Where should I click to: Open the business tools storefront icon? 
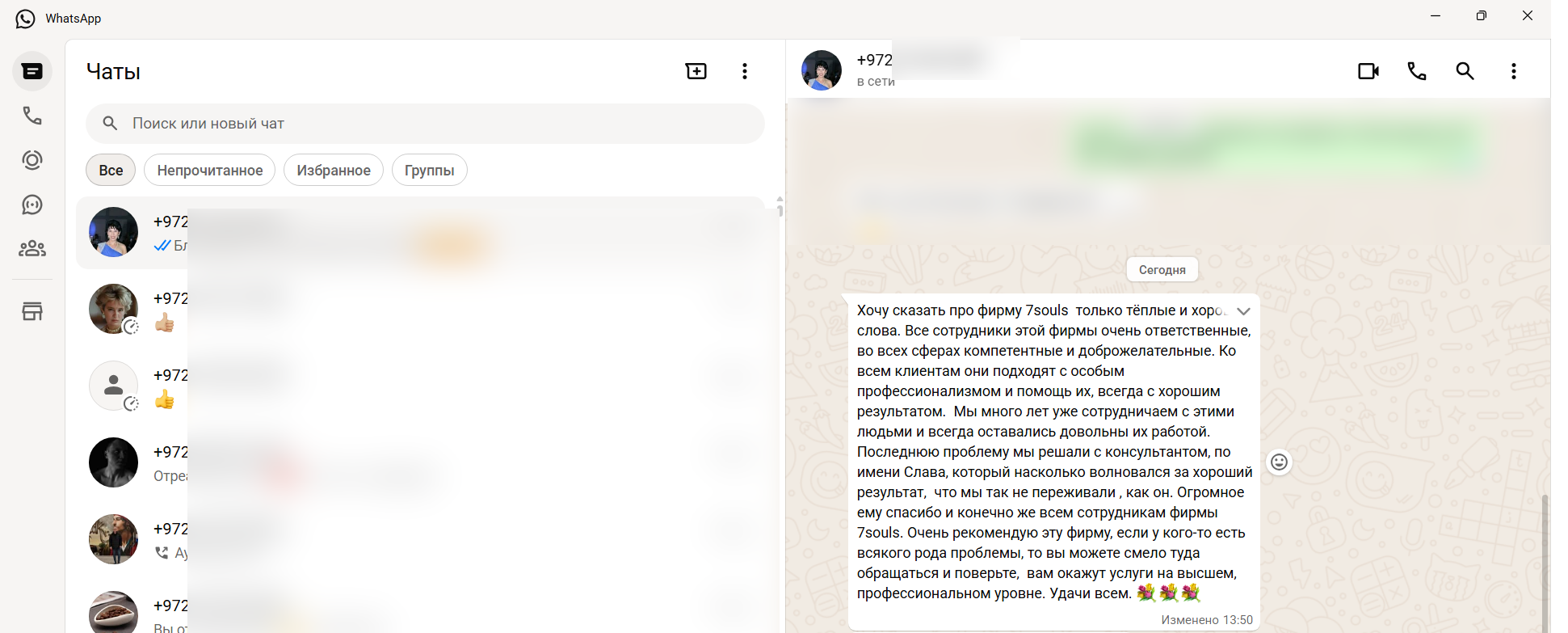32,311
